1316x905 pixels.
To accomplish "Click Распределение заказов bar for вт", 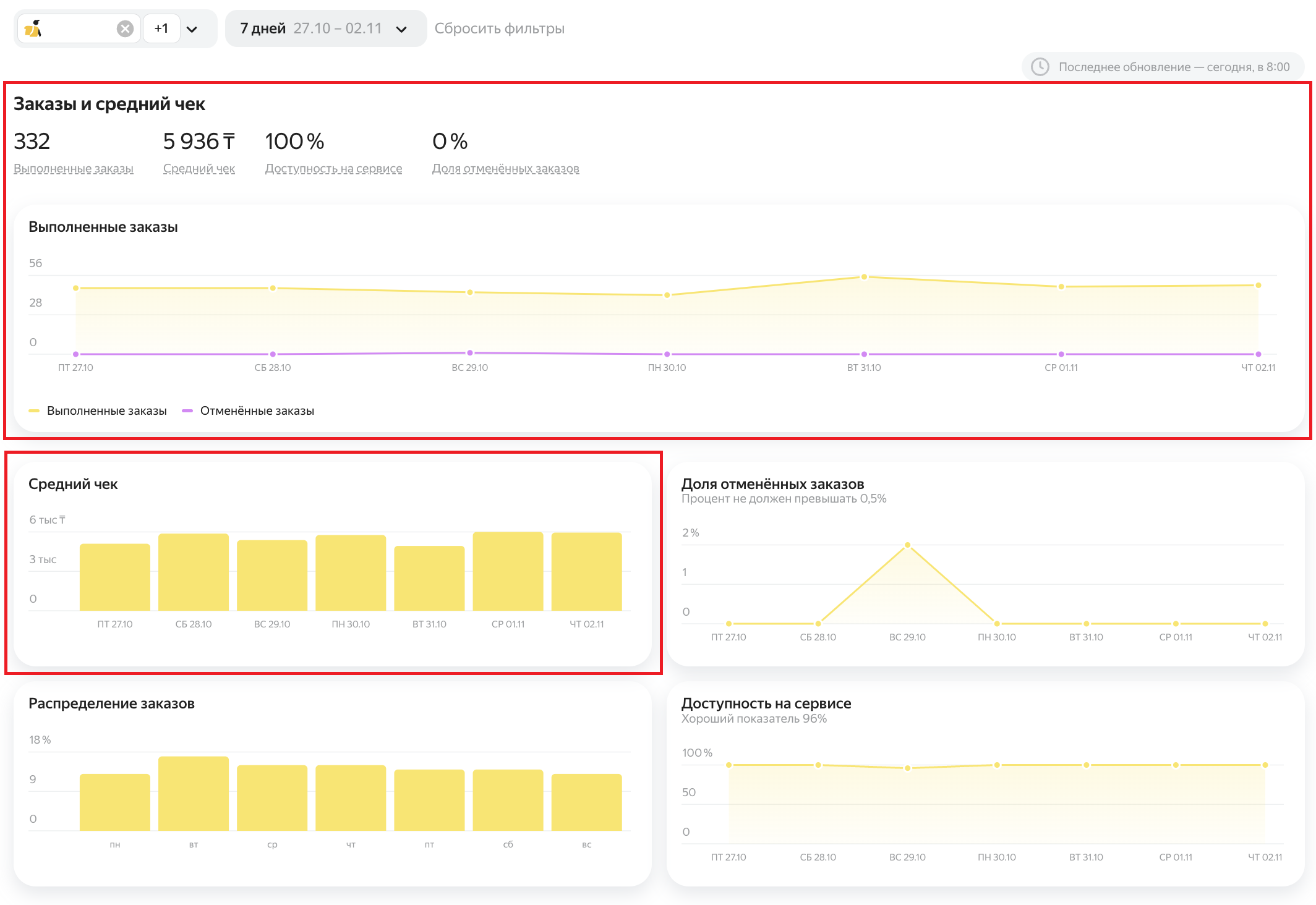I will (x=194, y=794).
